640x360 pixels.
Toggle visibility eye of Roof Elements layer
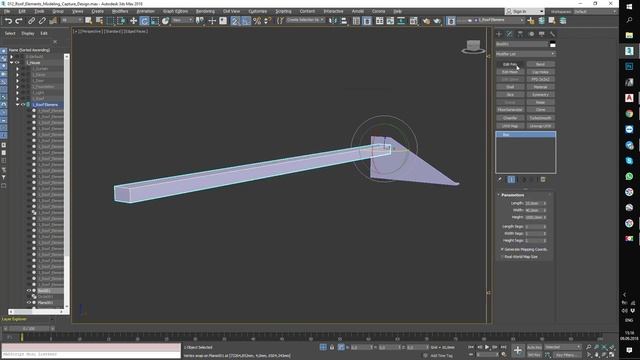coord(23,104)
